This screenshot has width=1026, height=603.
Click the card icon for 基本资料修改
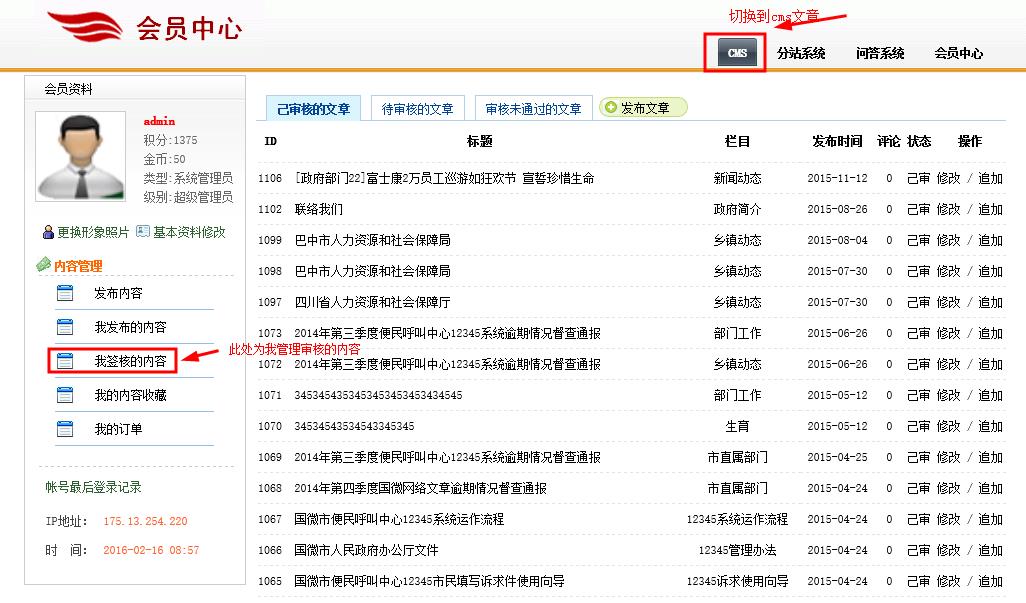point(143,232)
